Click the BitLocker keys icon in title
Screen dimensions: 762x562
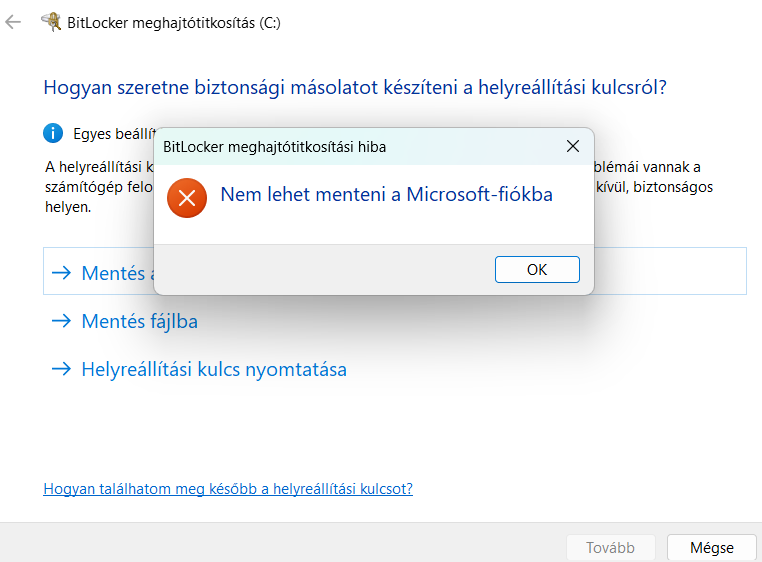tap(51, 22)
